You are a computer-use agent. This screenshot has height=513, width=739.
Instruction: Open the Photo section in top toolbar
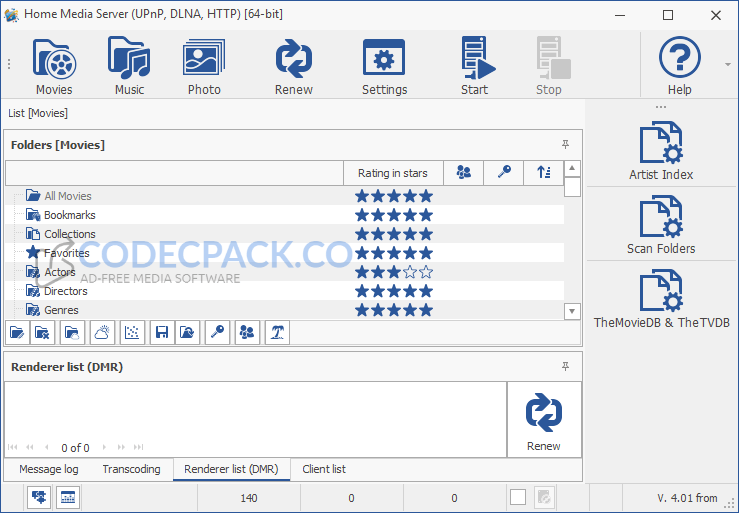coord(204,66)
